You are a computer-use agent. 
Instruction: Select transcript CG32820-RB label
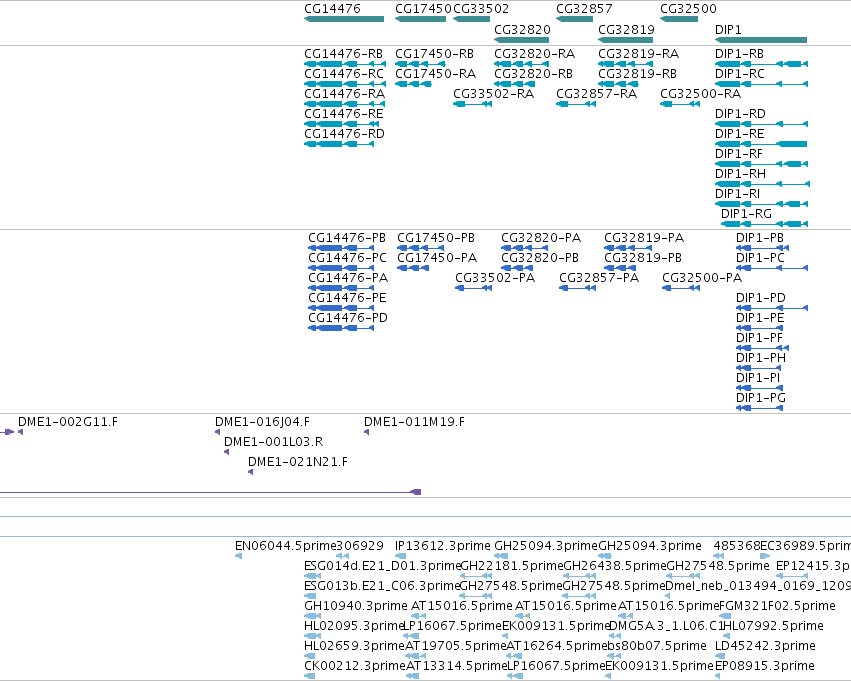pos(534,74)
